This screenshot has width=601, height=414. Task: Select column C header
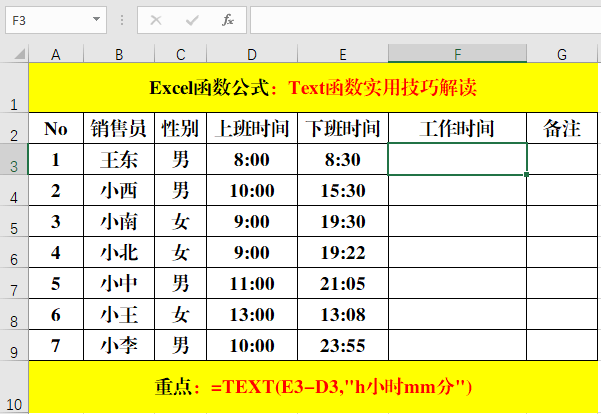(181, 54)
